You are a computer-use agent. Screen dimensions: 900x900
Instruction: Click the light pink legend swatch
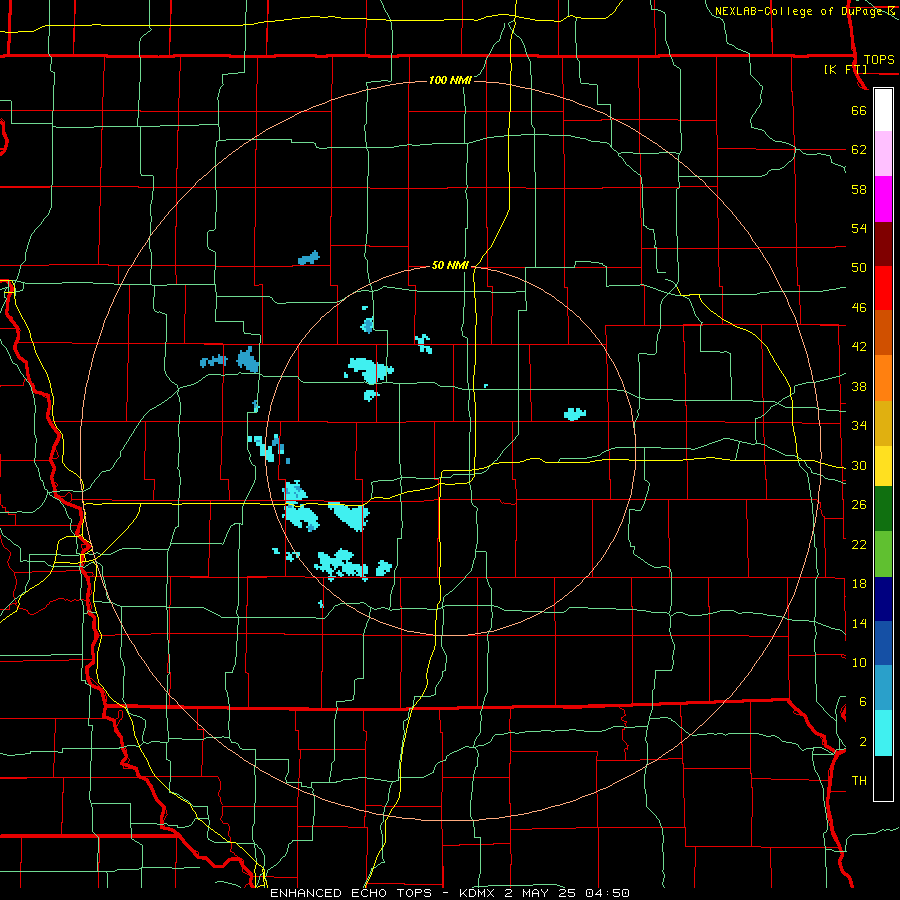coord(883,154)
